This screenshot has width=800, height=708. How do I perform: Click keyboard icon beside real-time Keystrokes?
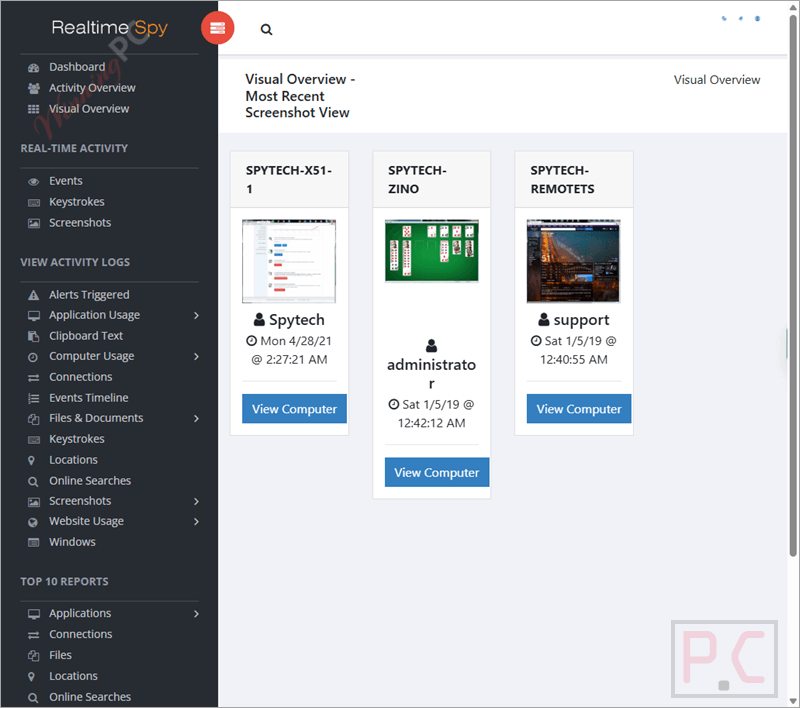[x=34, y=203]
